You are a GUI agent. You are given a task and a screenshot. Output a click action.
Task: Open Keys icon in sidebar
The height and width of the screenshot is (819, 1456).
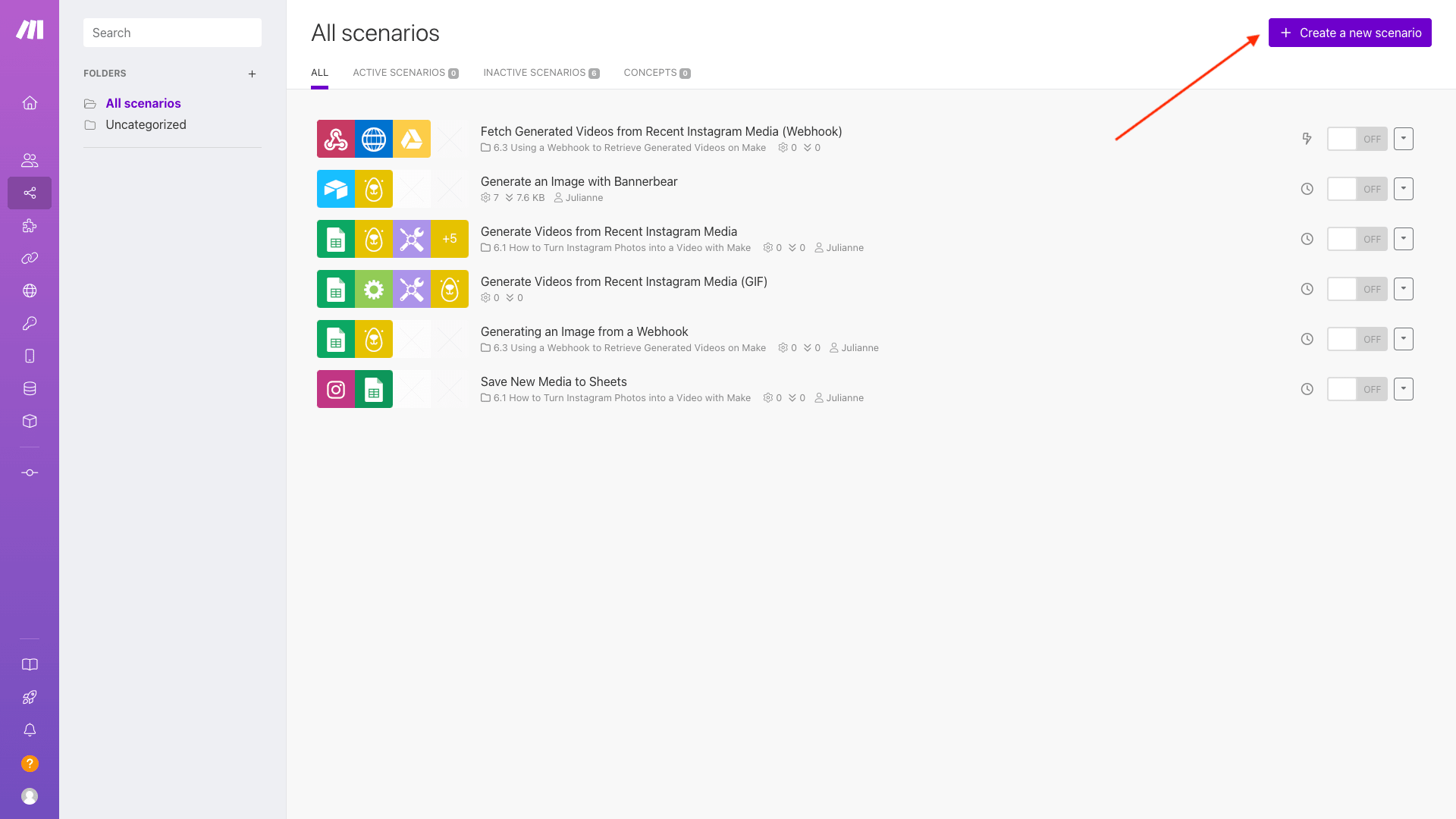(x=30, y=323)
